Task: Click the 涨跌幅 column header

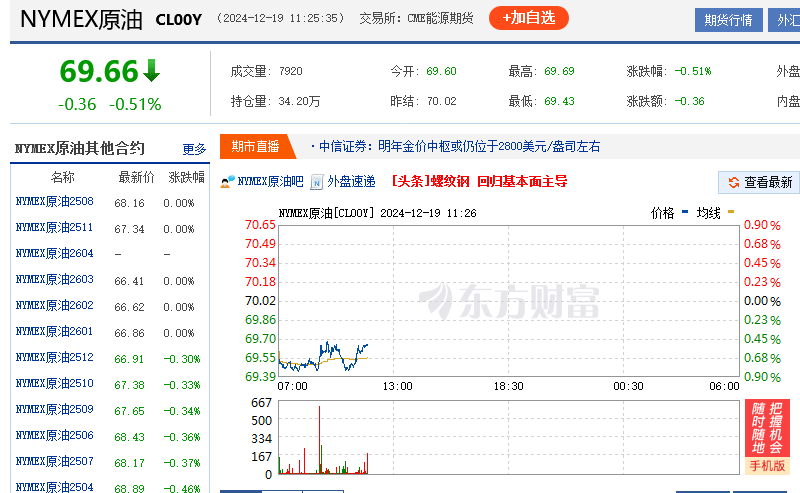Action: click(186, 178)
